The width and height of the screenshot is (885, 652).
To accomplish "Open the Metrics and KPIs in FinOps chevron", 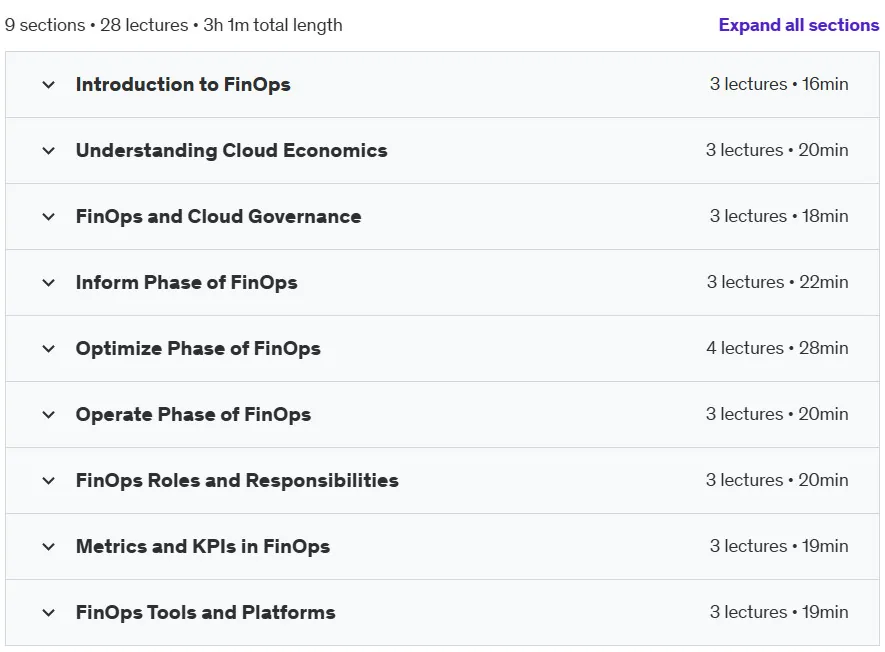I will (49, 548).
